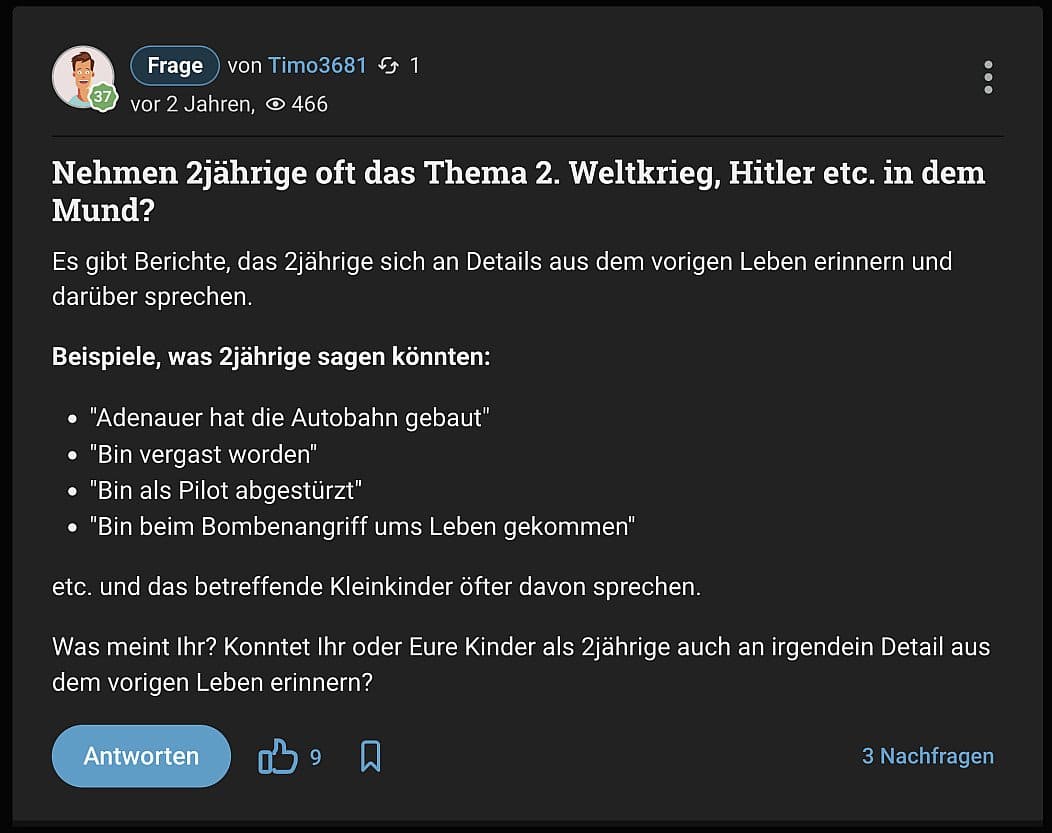1052x833 pixels.
Task: Open the 3 Nachfragen link
Action: (927, 756)
